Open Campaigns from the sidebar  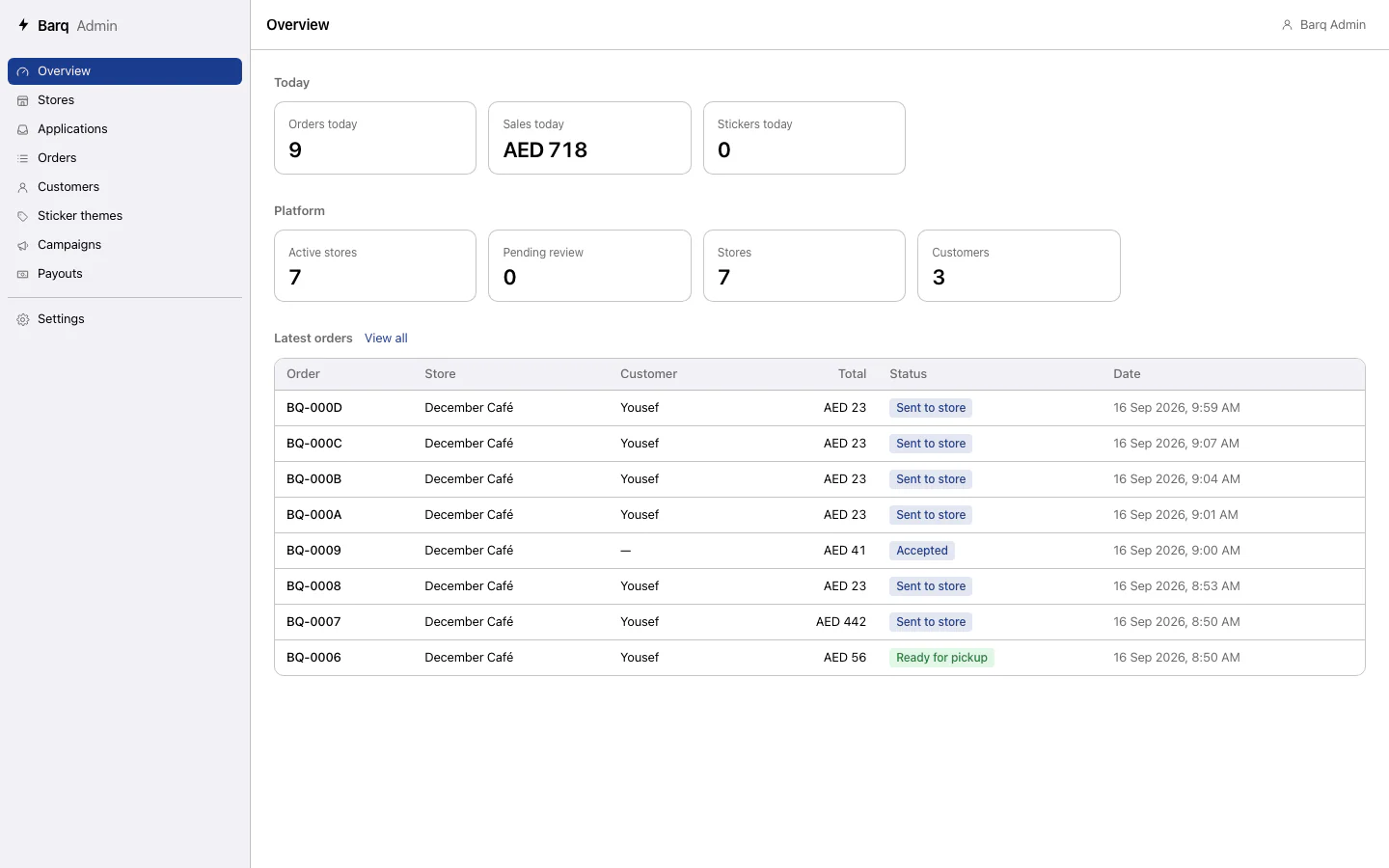coord(124,245)
